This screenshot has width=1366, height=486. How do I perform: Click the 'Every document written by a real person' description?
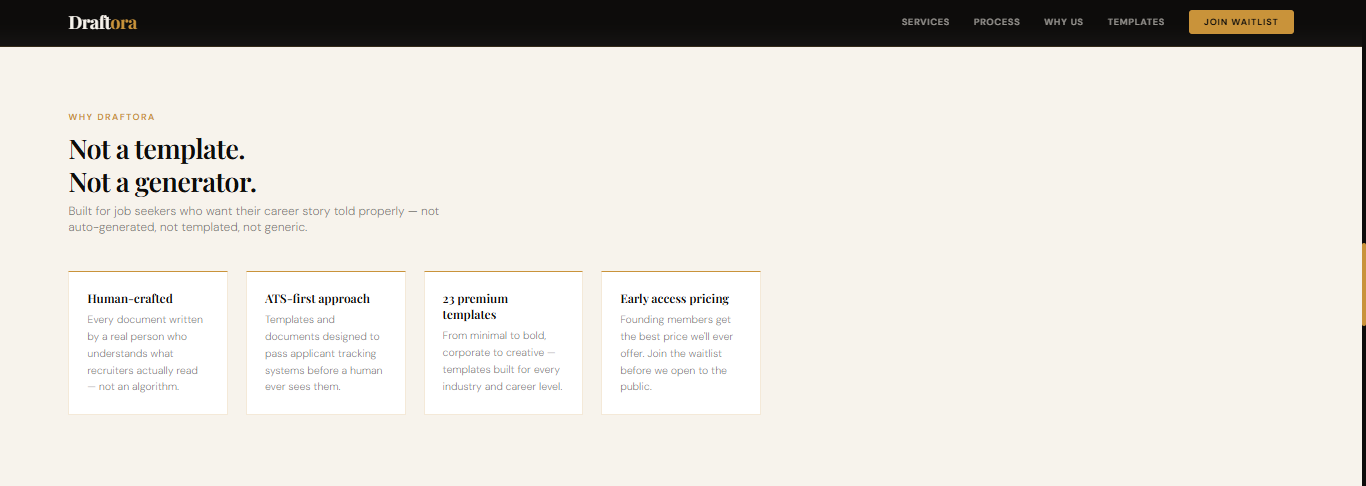click(x=145, y=353)
